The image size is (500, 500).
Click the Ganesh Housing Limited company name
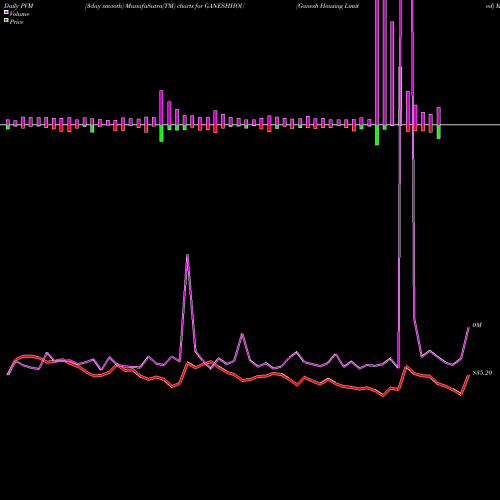(328, 6)
